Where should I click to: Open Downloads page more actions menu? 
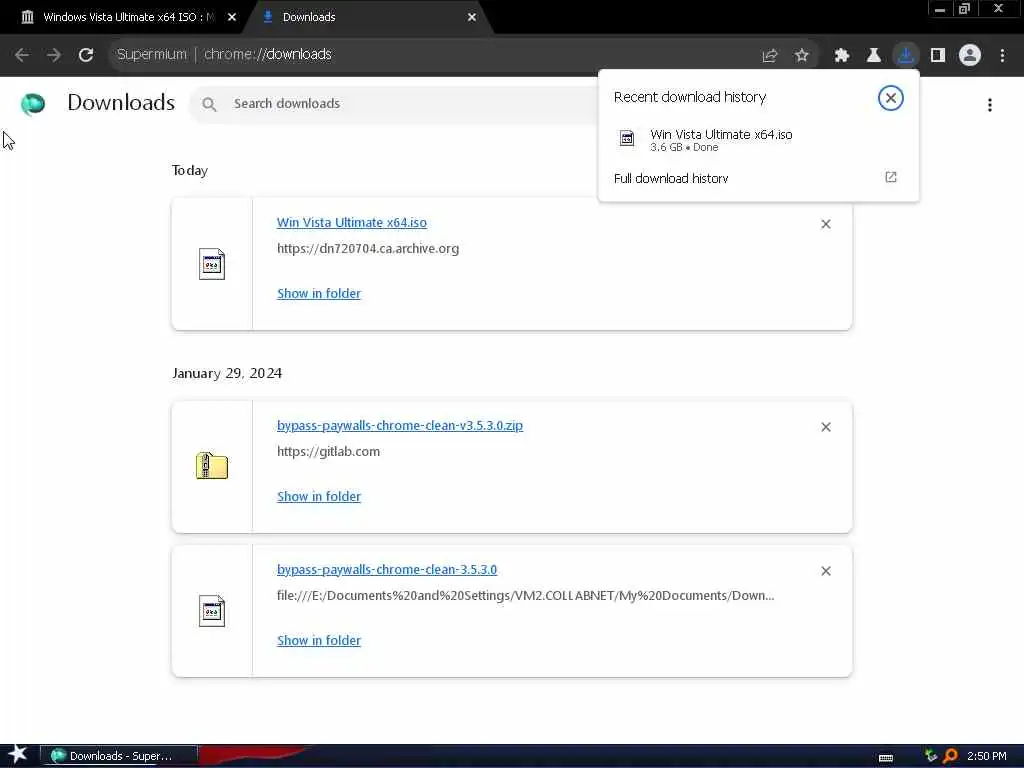pyautogui.click(x=990, y=105)
